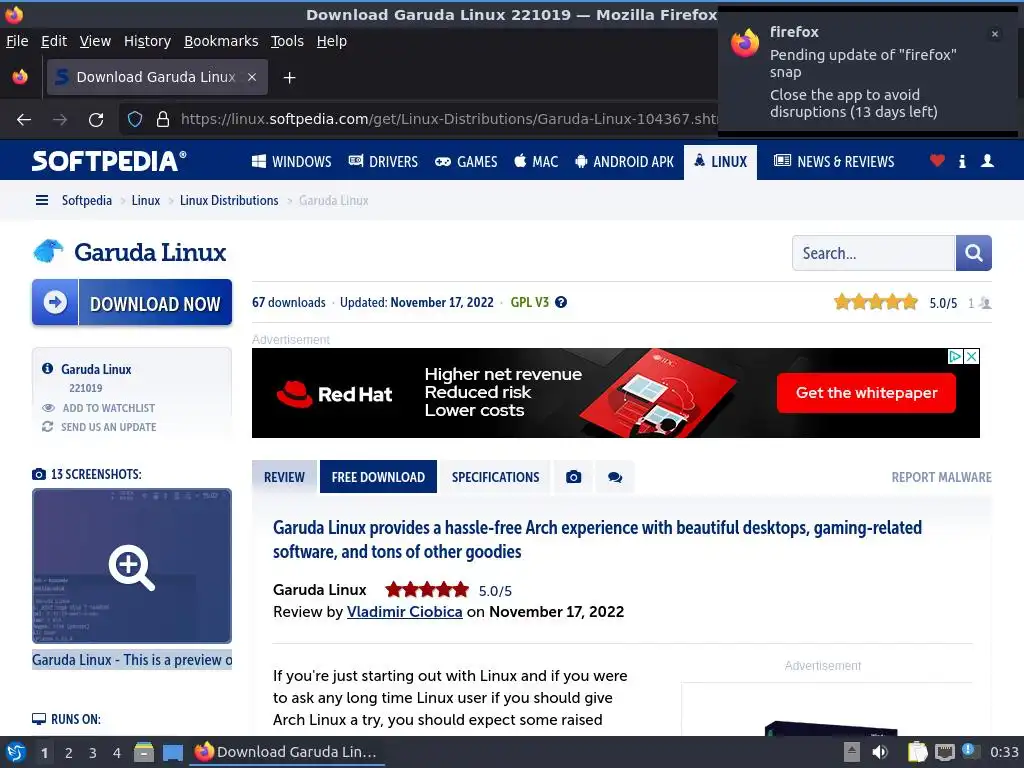Switch to virtual desktop 4
The height and width of the screenshot is (768, 1024).
coord(117,753)
